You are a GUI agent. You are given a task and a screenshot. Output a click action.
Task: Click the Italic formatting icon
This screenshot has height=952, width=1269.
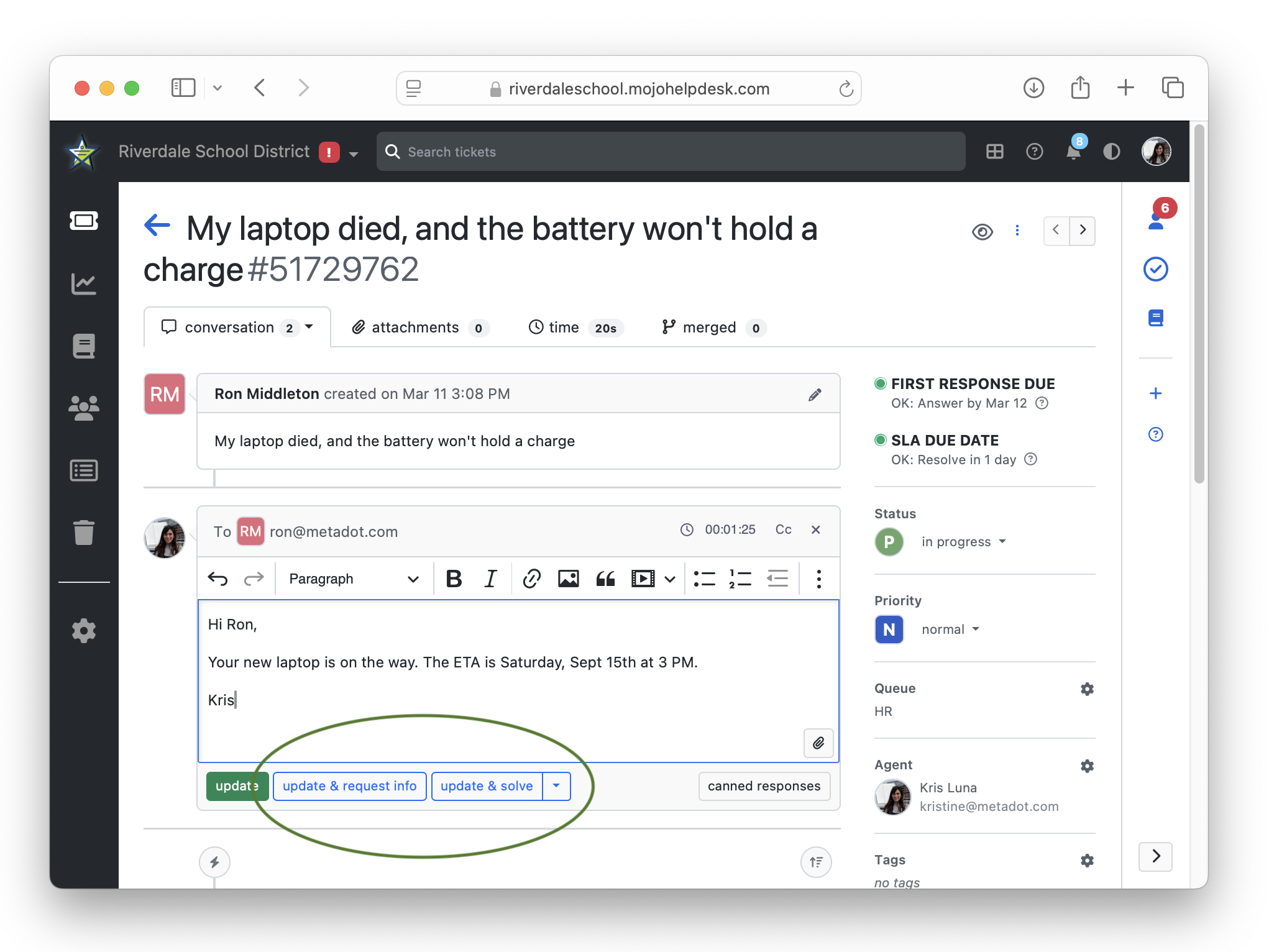[x=490, y=579]
